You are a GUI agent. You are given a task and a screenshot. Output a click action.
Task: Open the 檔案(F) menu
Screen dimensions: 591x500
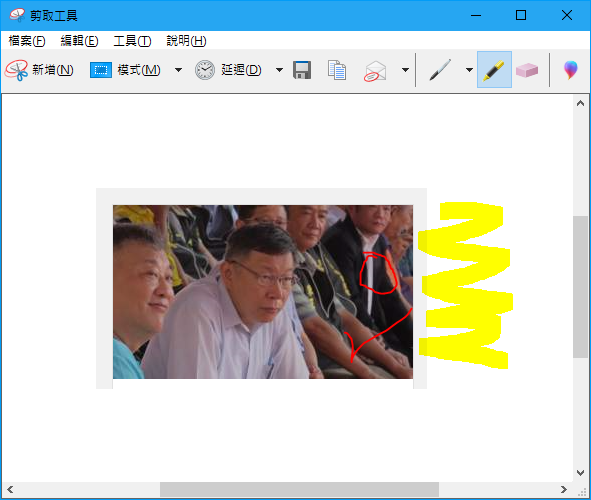[27, 41]
